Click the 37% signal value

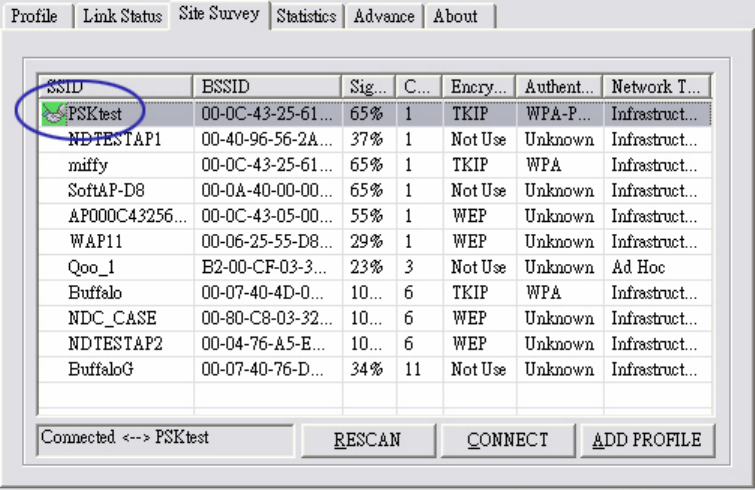366,140
